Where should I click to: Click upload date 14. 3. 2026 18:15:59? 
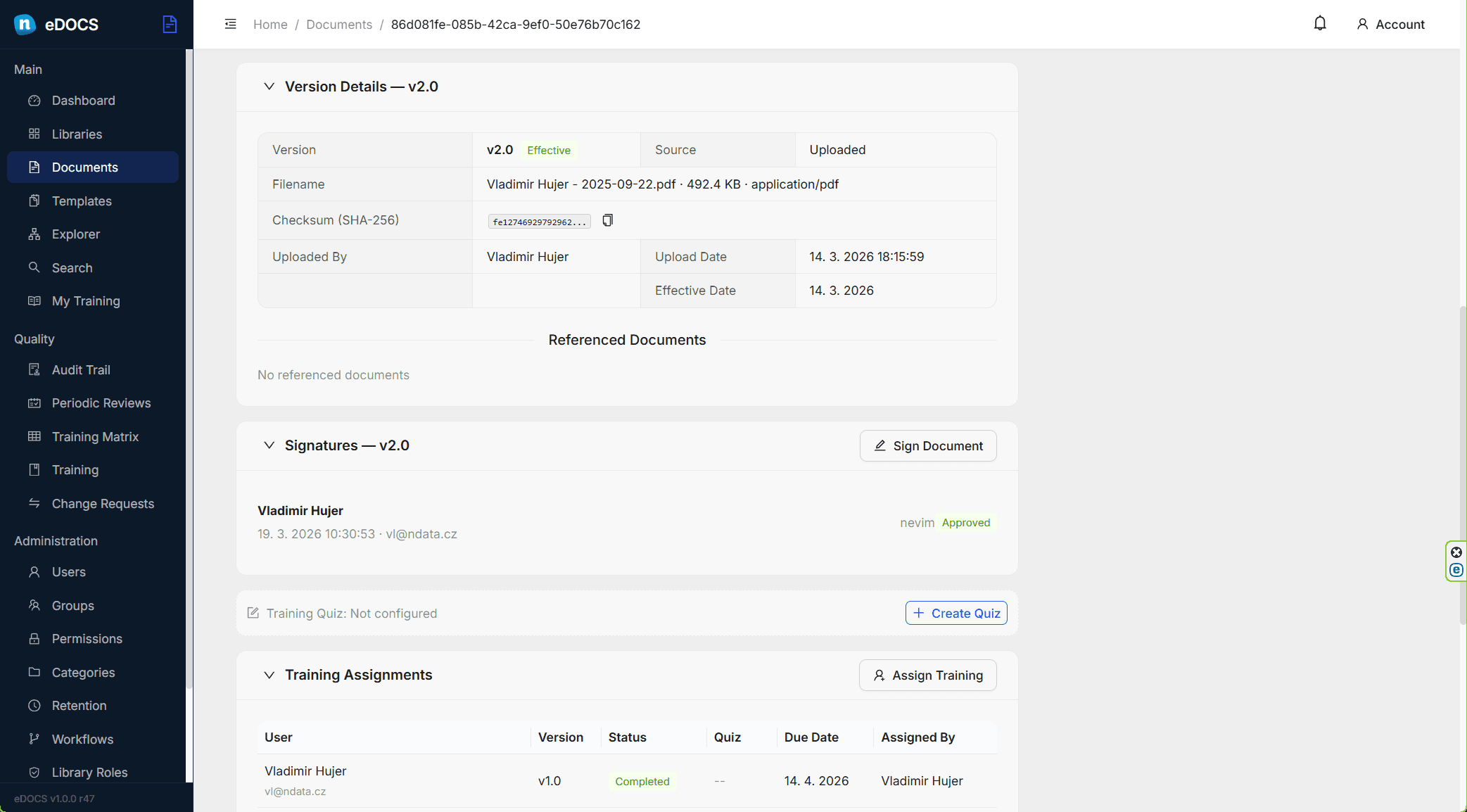(x=867, y=257)
